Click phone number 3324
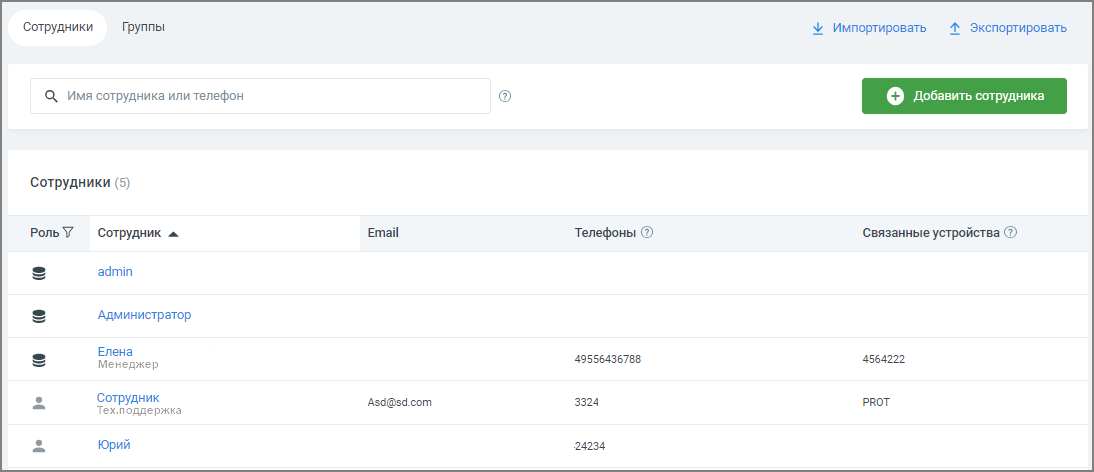Image resolution: width=1094 pixels, height=472 pixels. pyautogui.click(x=586, y=402)
